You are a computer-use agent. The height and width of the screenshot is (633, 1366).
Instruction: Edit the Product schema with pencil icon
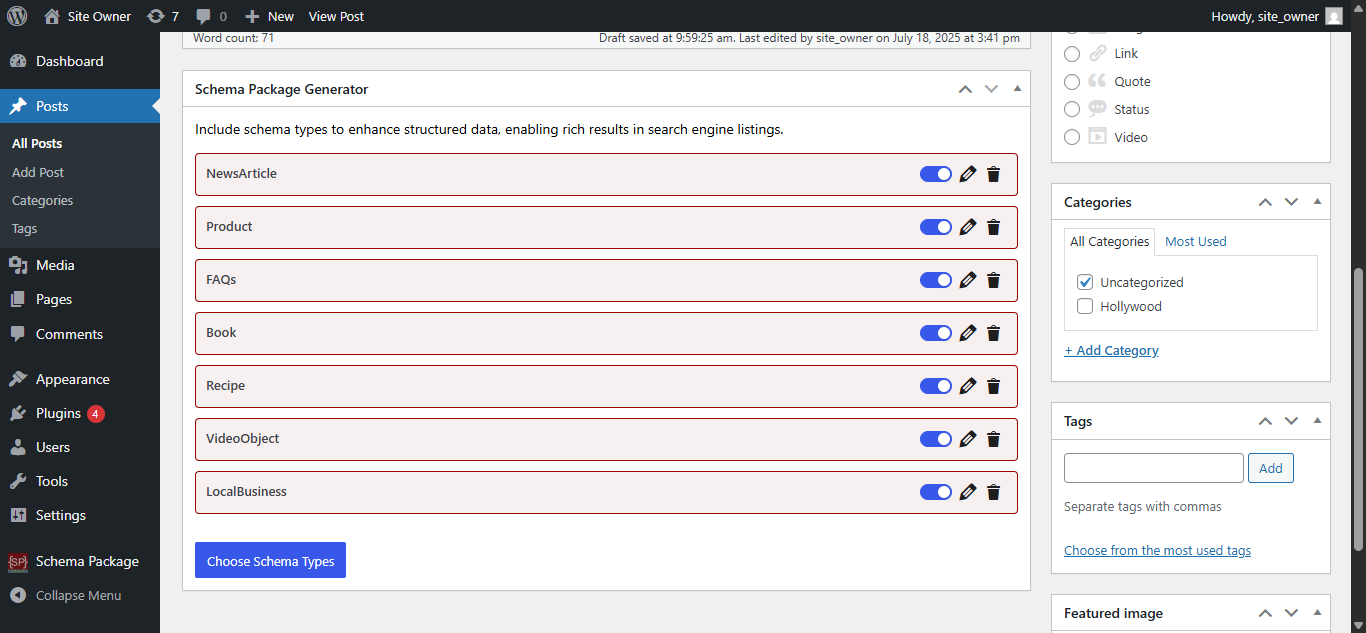click(x=967, y=227)
